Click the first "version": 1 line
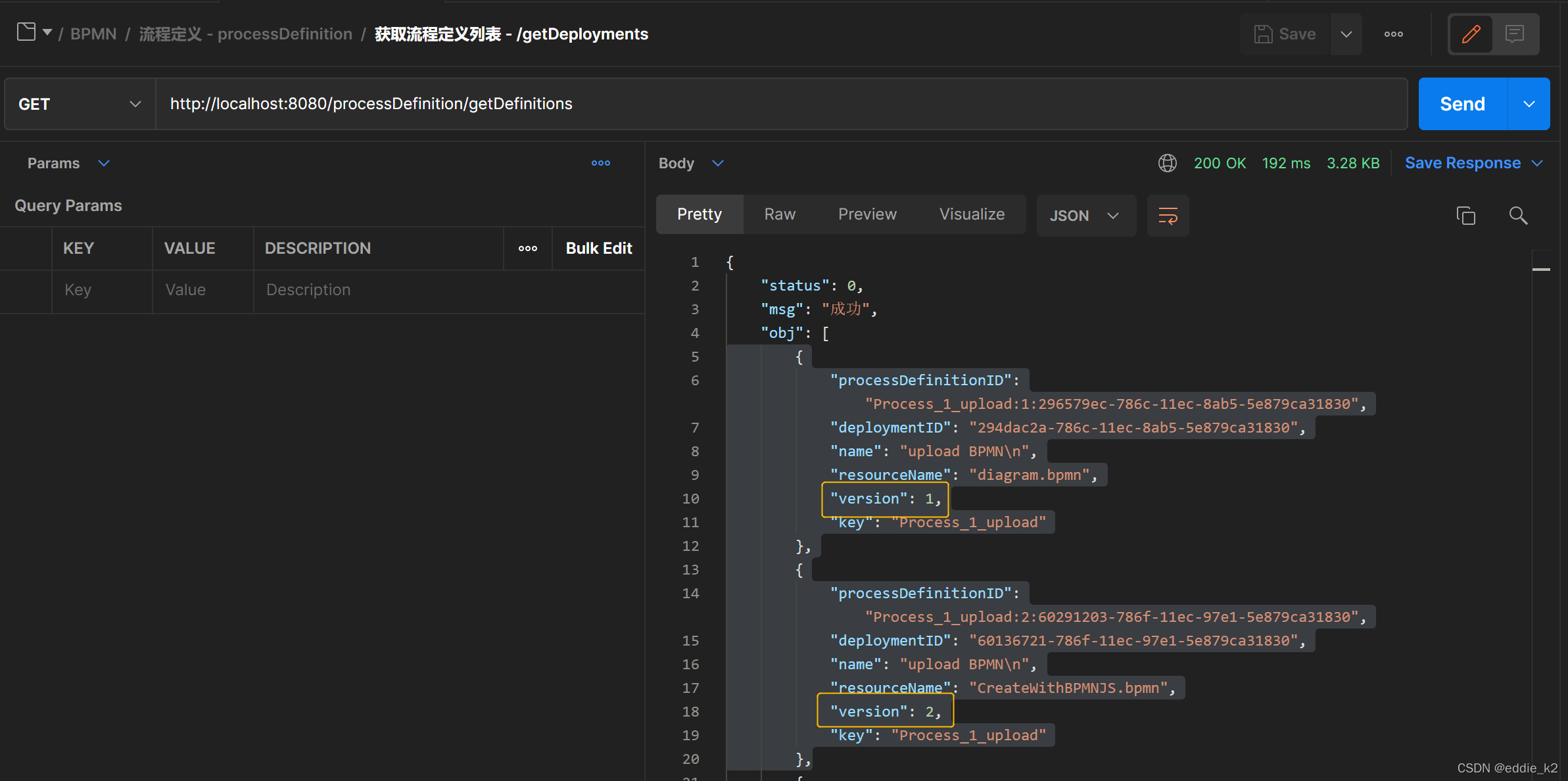Viewport: 1568px width, 781px height. [x=885, y=499]
